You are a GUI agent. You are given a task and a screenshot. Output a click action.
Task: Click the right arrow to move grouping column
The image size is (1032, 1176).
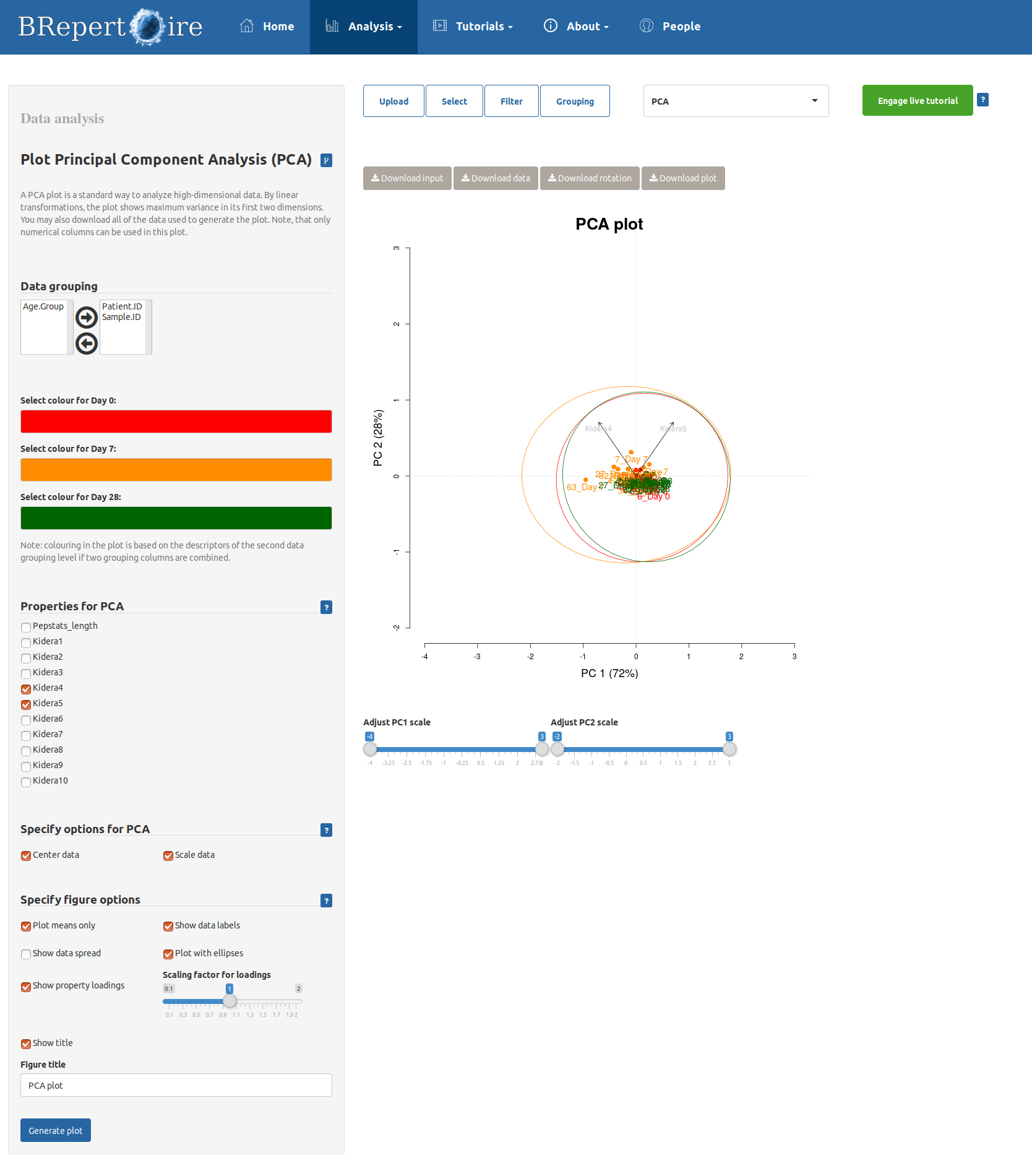(x=87, y=318)
